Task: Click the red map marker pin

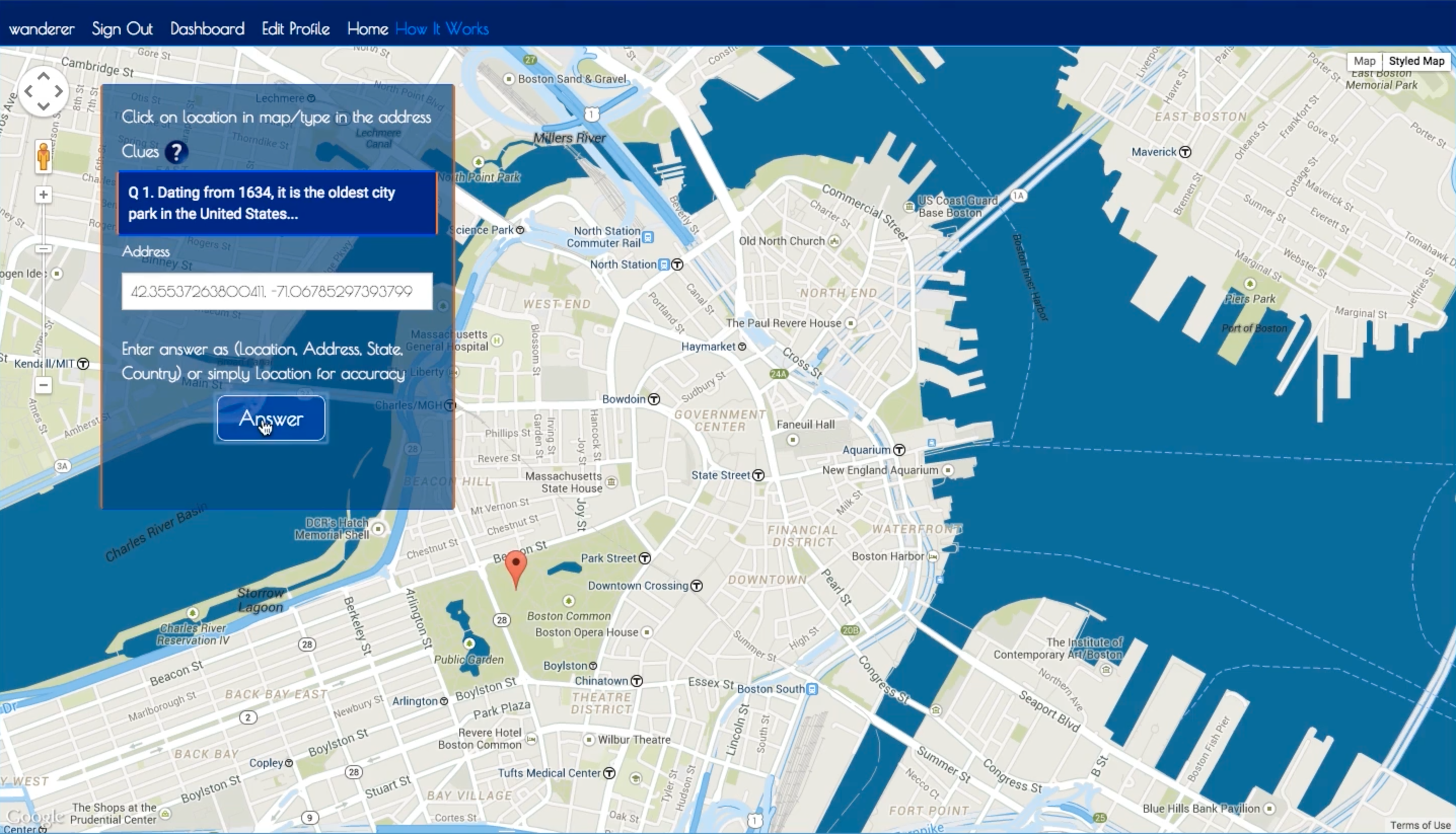Action: [x=516, y=566]
